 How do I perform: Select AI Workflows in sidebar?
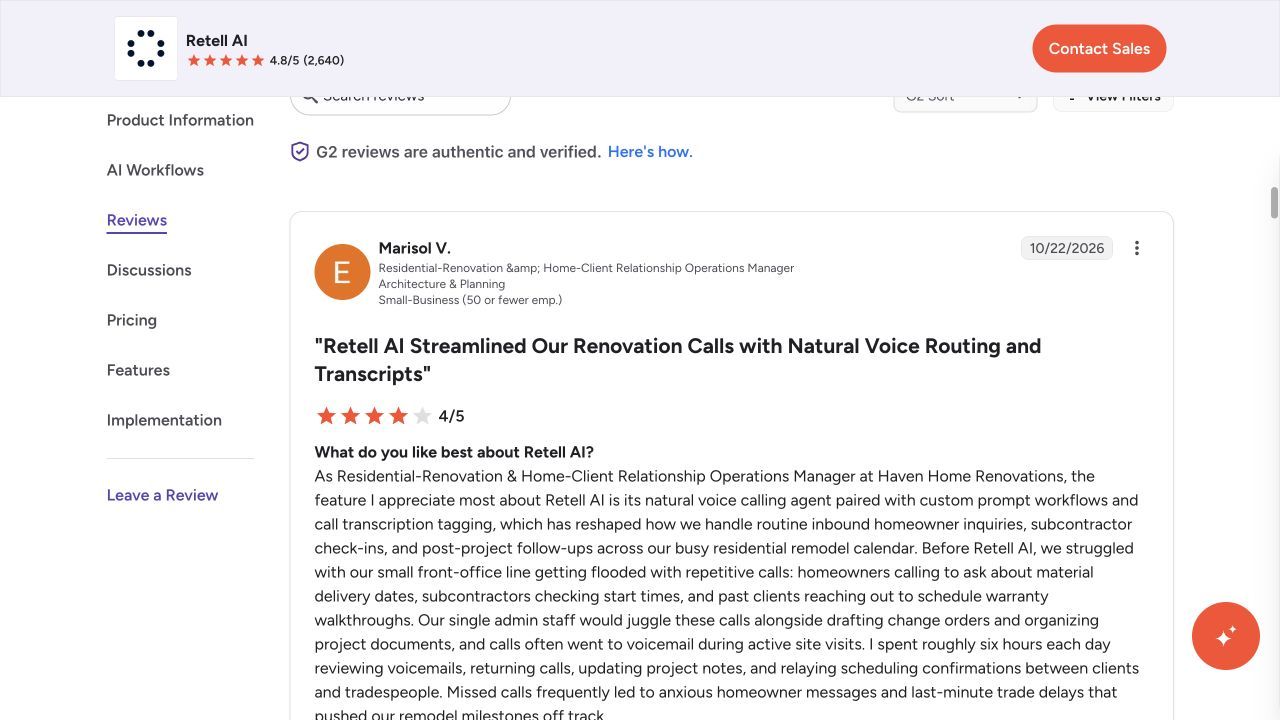coord(155,170)
